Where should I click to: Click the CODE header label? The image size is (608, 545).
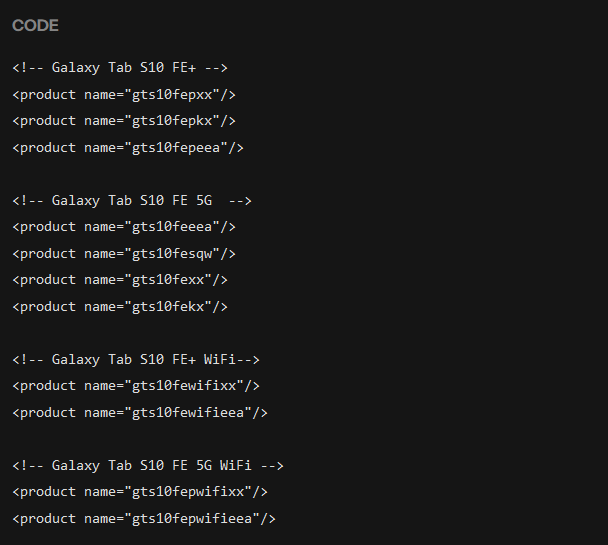pos(35,25)
